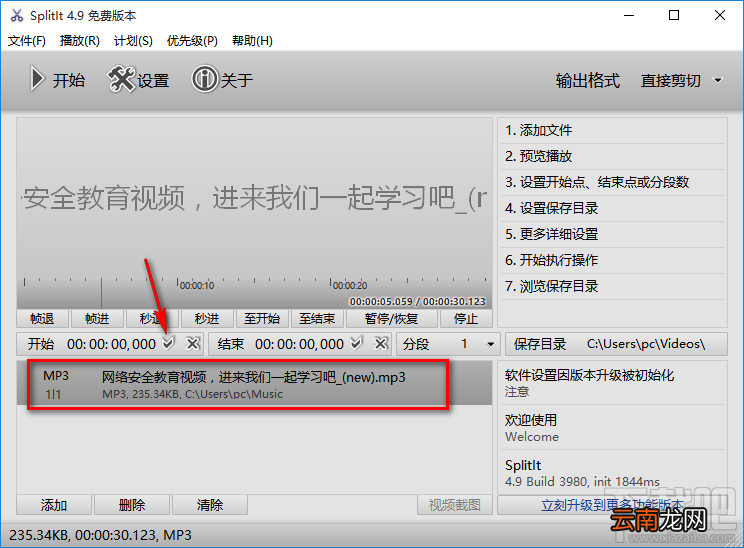Click the end time 00:00:00,000 field

[299, 344]
